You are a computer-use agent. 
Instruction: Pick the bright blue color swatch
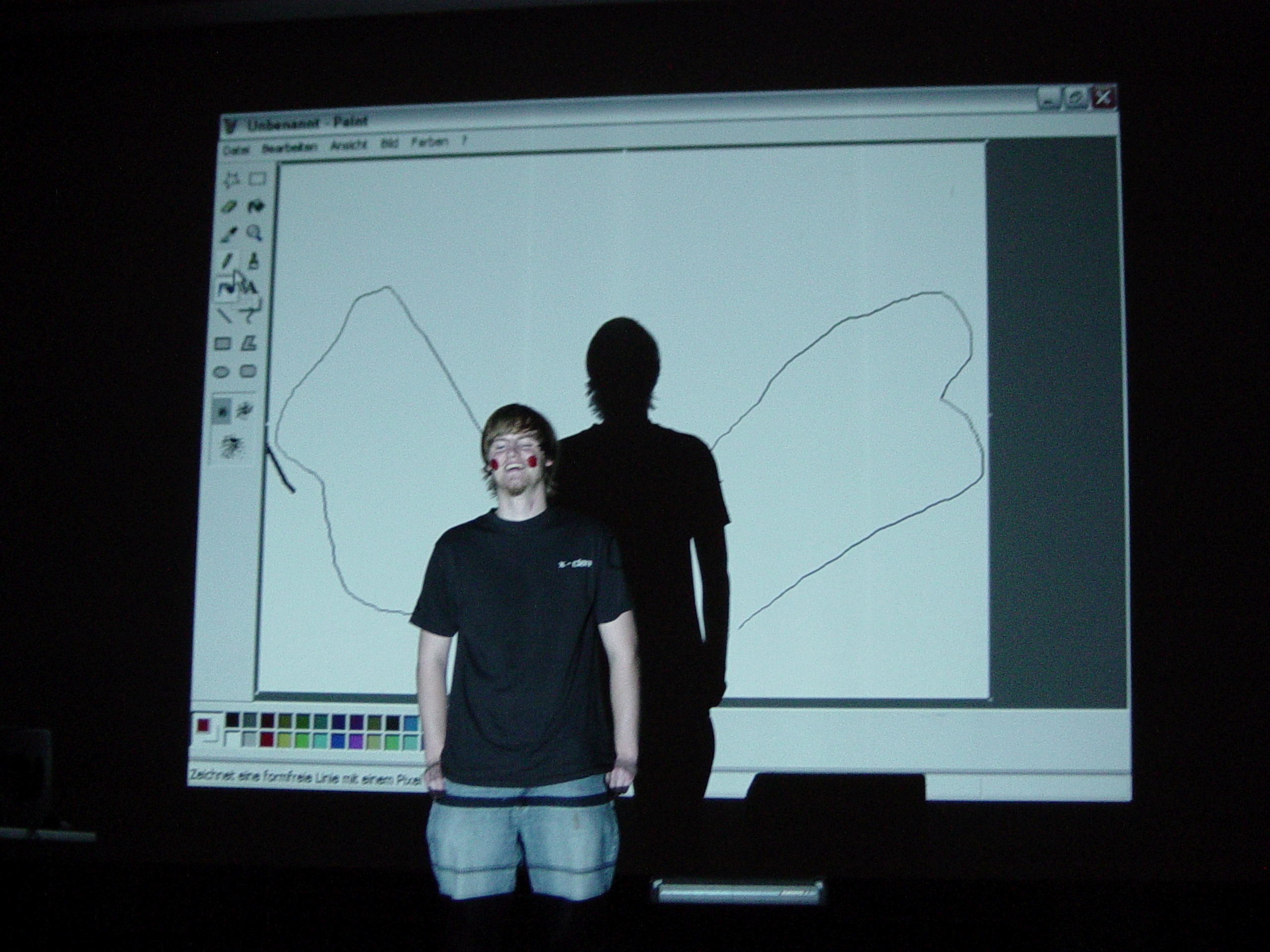pos(338,742)
